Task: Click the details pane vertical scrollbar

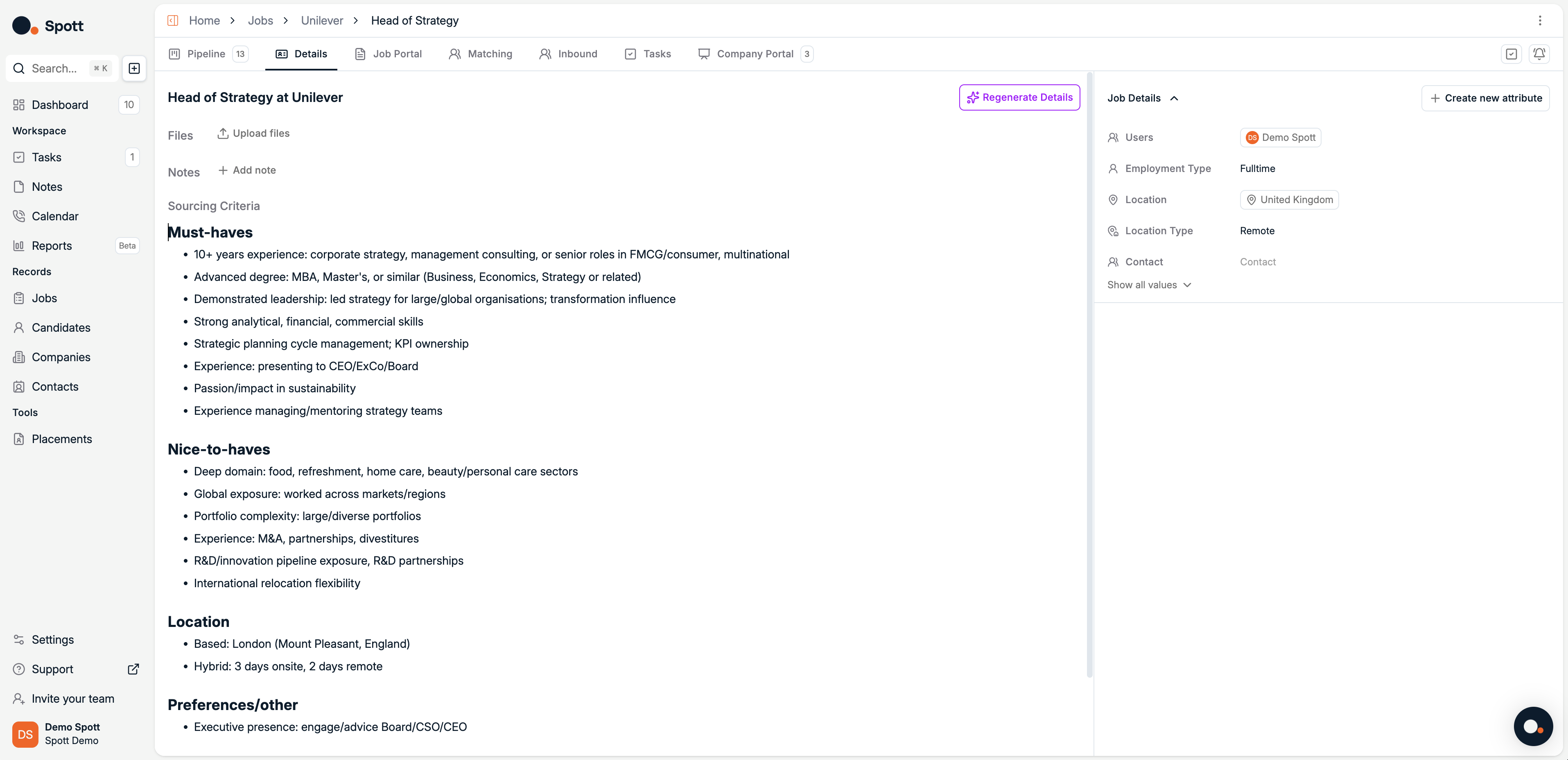Action: (1089, 375)
